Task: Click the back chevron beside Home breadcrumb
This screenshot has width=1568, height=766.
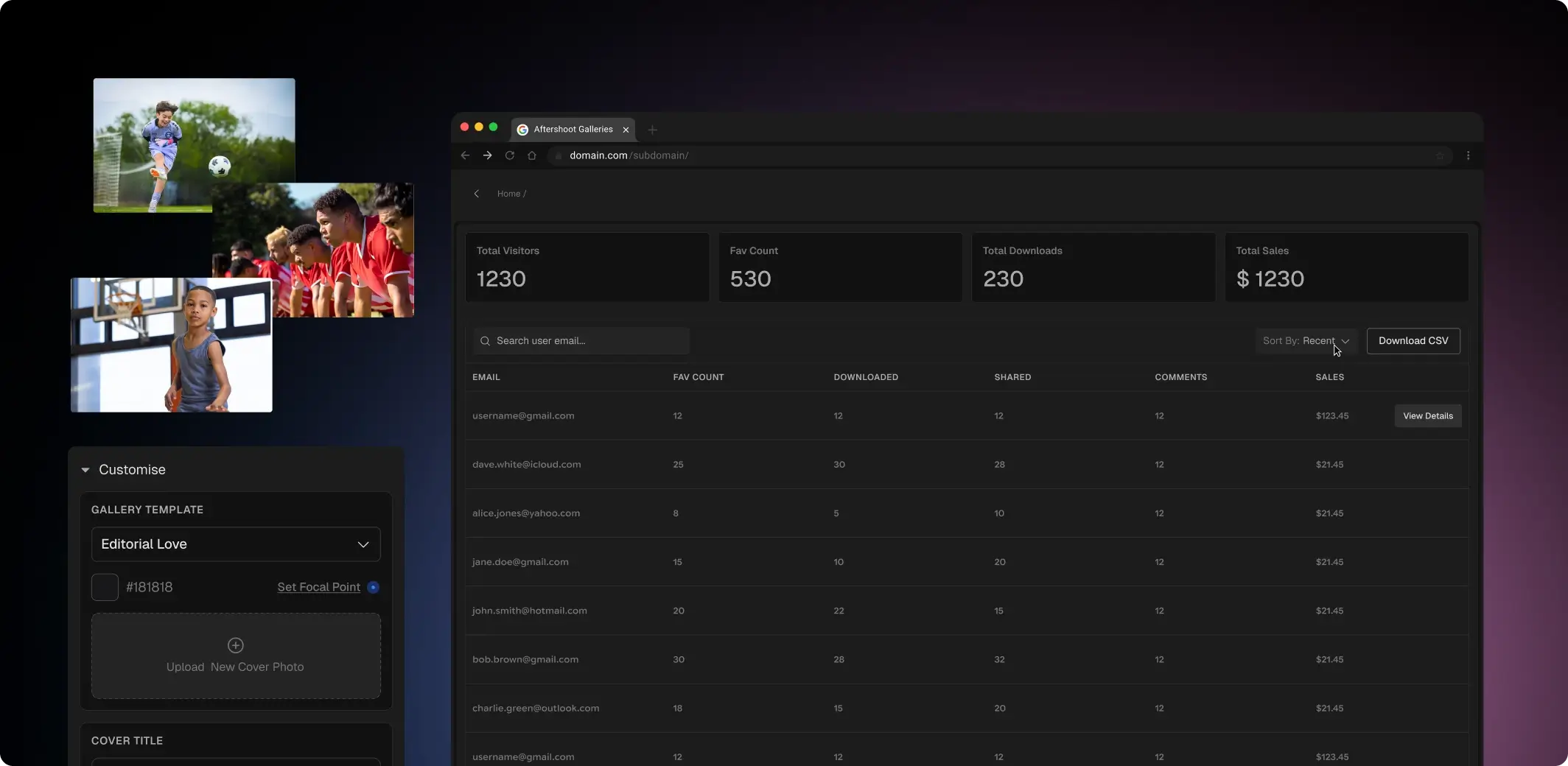Action: coord(477,194)
